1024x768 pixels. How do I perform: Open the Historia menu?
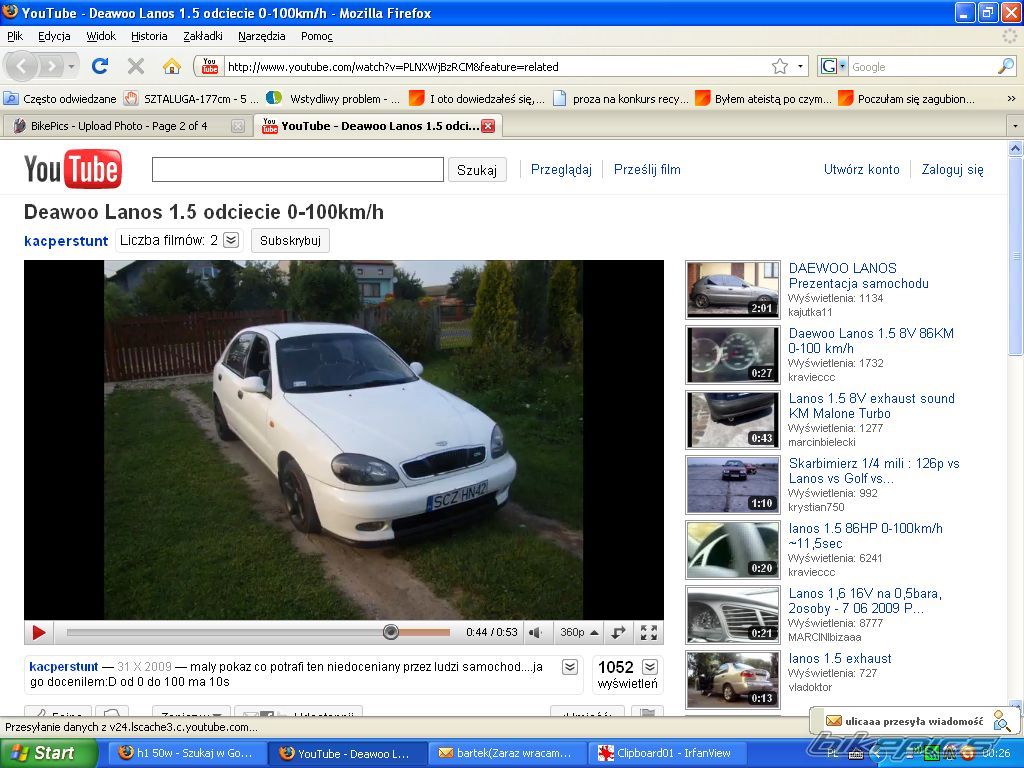[149, 36]
